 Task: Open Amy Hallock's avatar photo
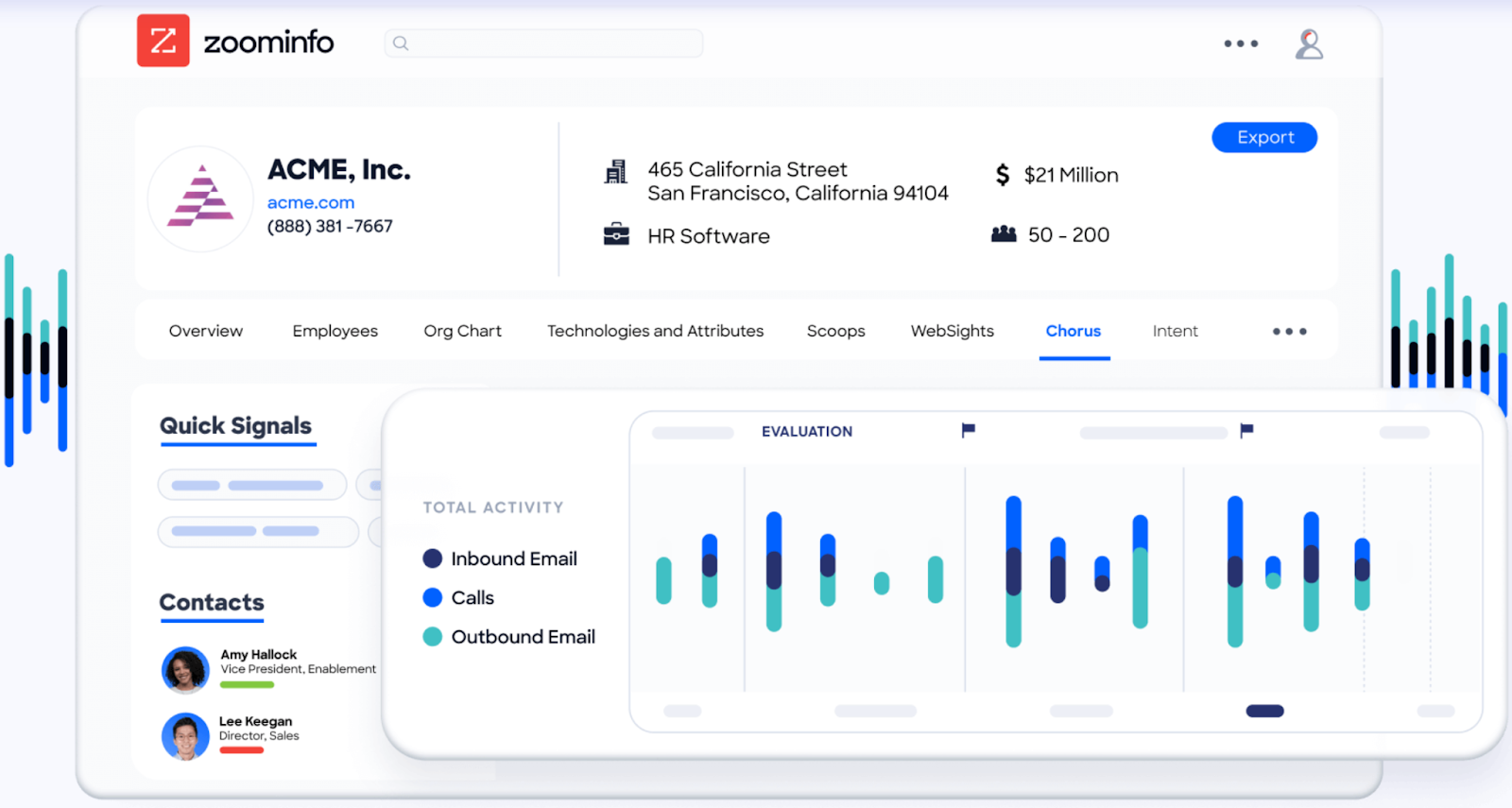pos(185,670)
